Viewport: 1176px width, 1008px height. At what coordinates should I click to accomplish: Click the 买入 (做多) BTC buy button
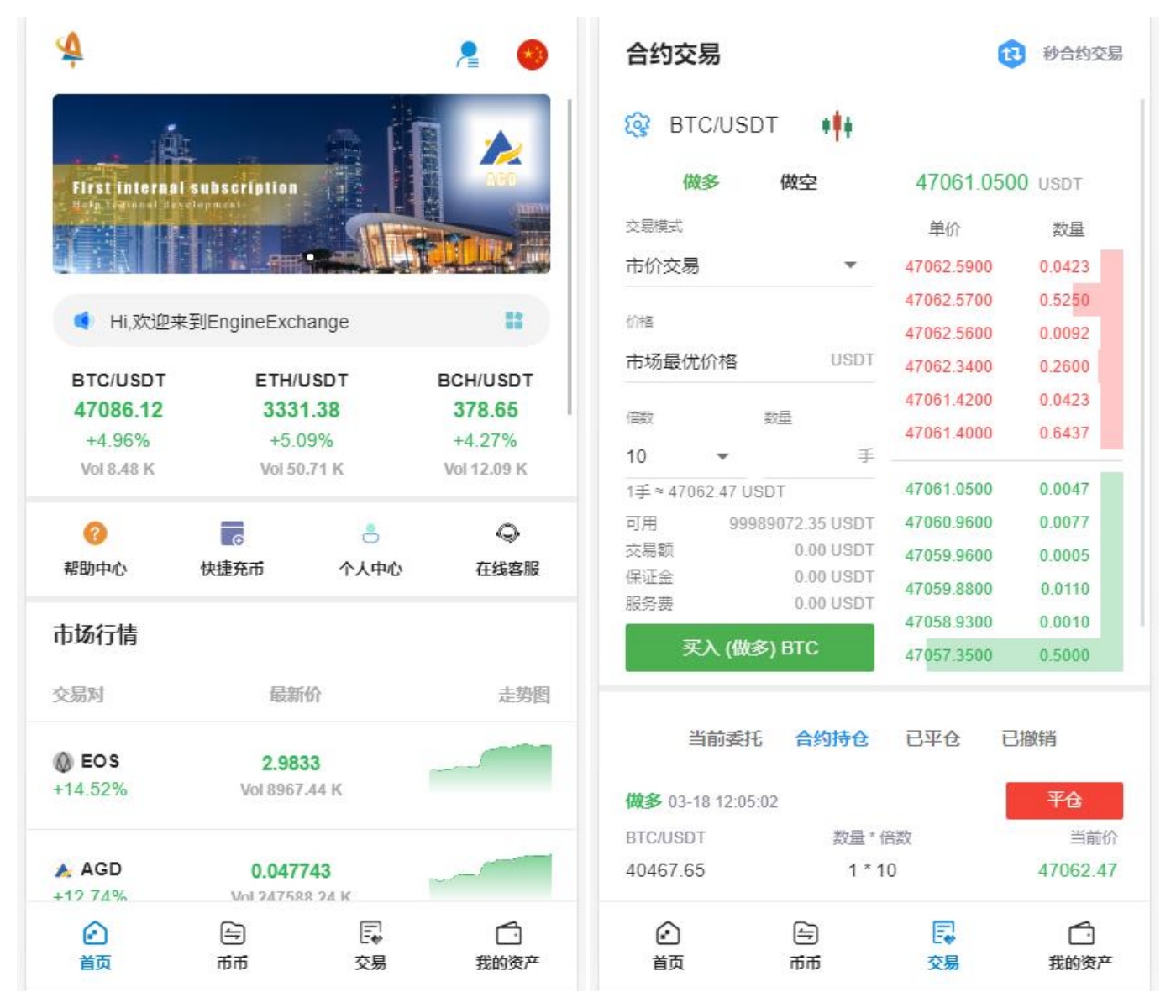click(x=748, y=648)
